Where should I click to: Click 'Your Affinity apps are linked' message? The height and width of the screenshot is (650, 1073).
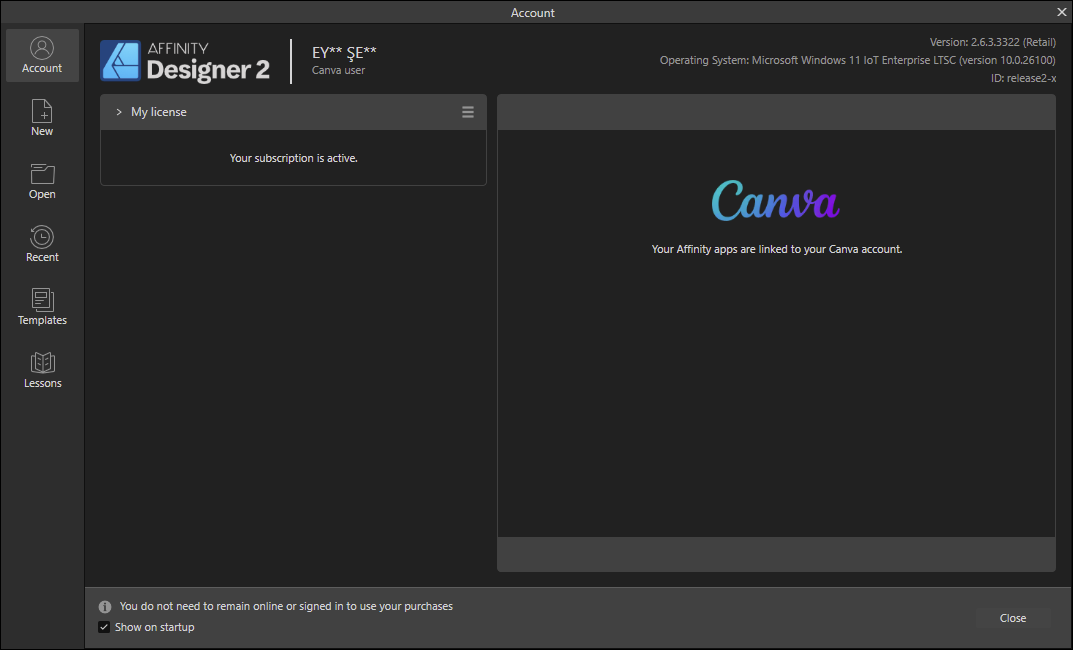point(777,249)
